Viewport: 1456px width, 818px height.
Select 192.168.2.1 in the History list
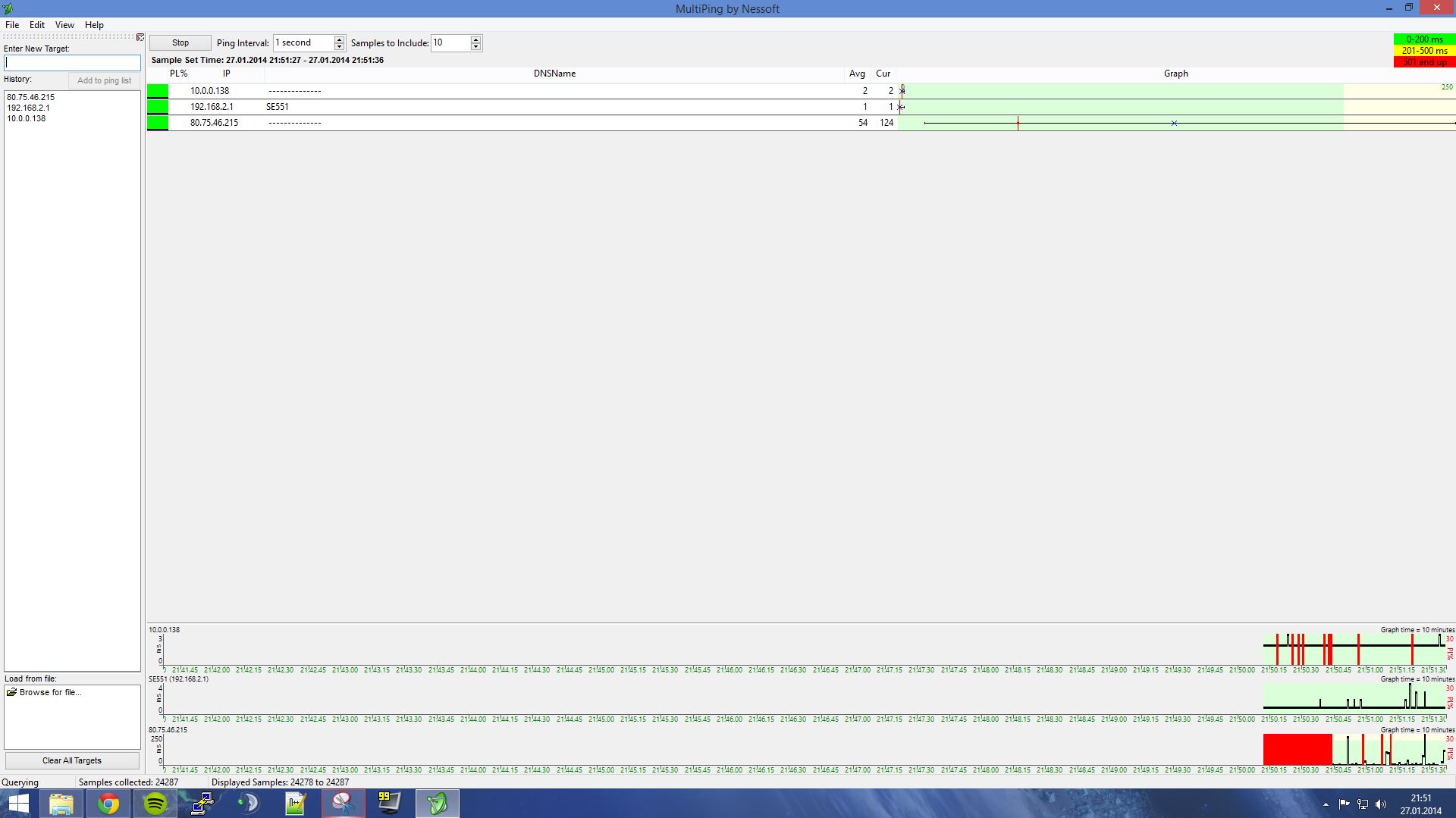coord(29,108)
